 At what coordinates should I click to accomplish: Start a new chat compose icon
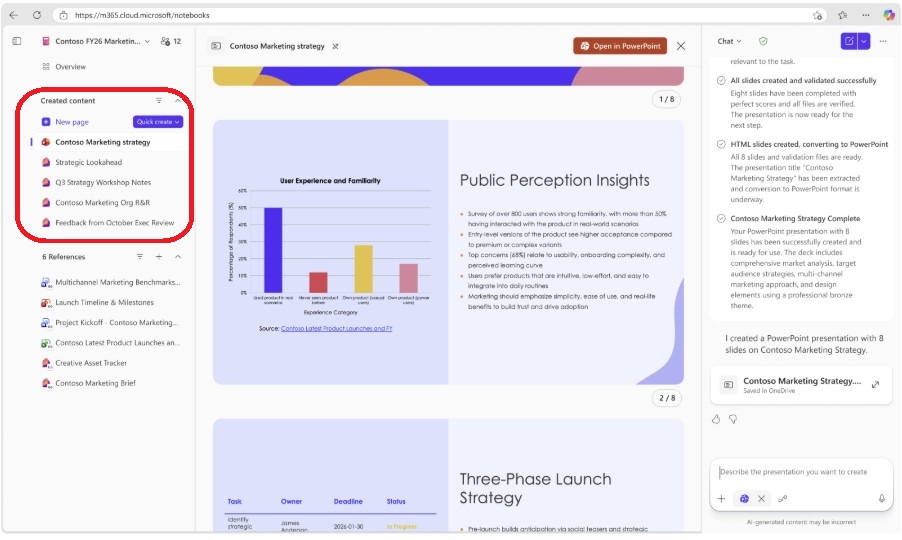coord(849,41)
